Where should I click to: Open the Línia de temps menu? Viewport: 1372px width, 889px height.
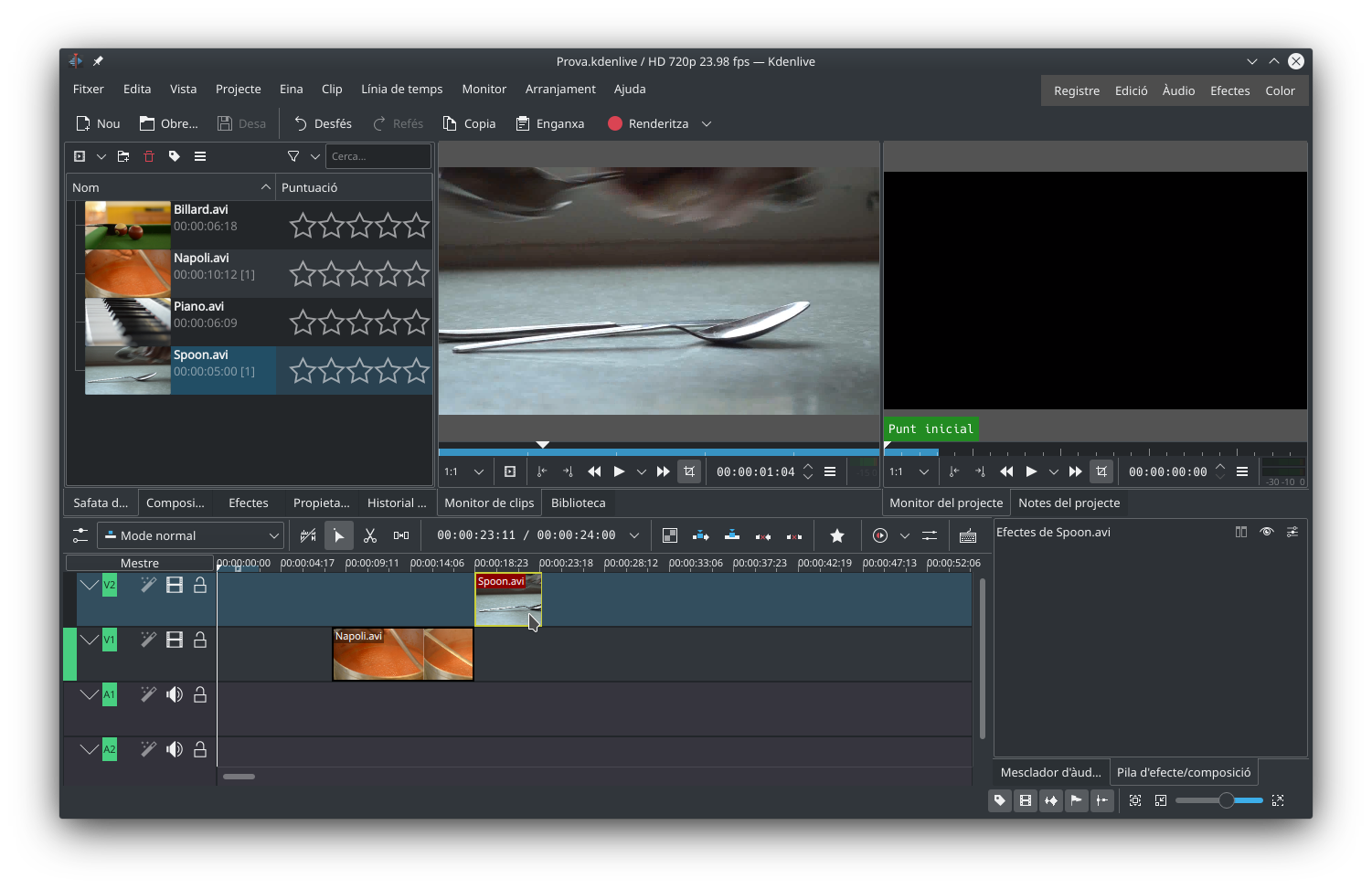tap(402, 89)
